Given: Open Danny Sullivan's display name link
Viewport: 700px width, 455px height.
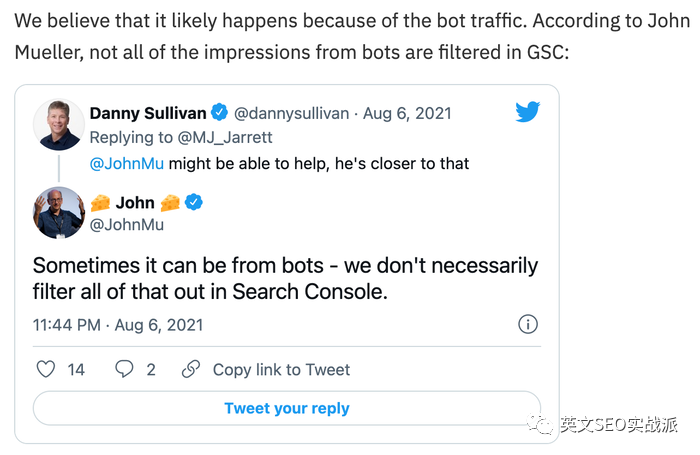Looking at the screenshot, I should 148,113.
